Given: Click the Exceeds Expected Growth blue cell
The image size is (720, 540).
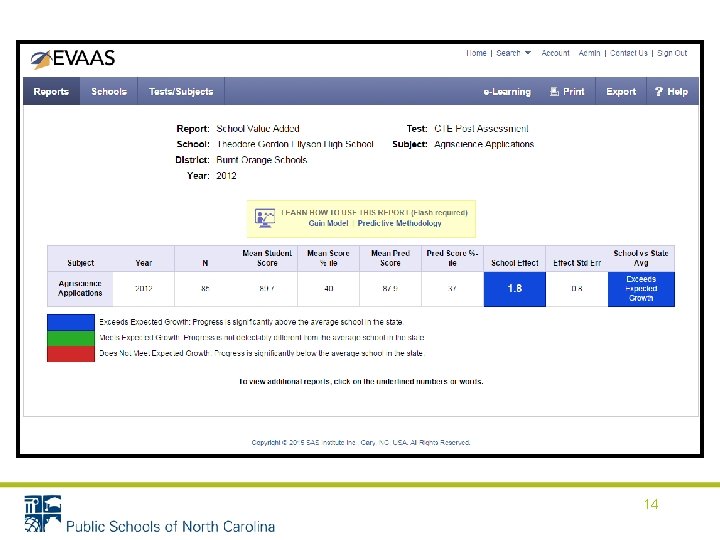Looking at the screenshot, I should click(641, 289).
